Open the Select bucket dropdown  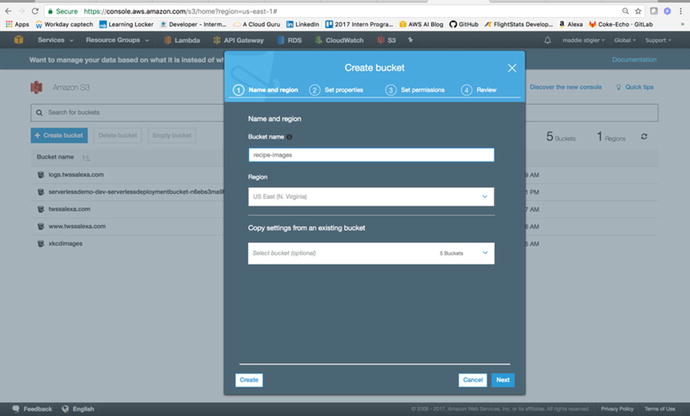(371, 254)
